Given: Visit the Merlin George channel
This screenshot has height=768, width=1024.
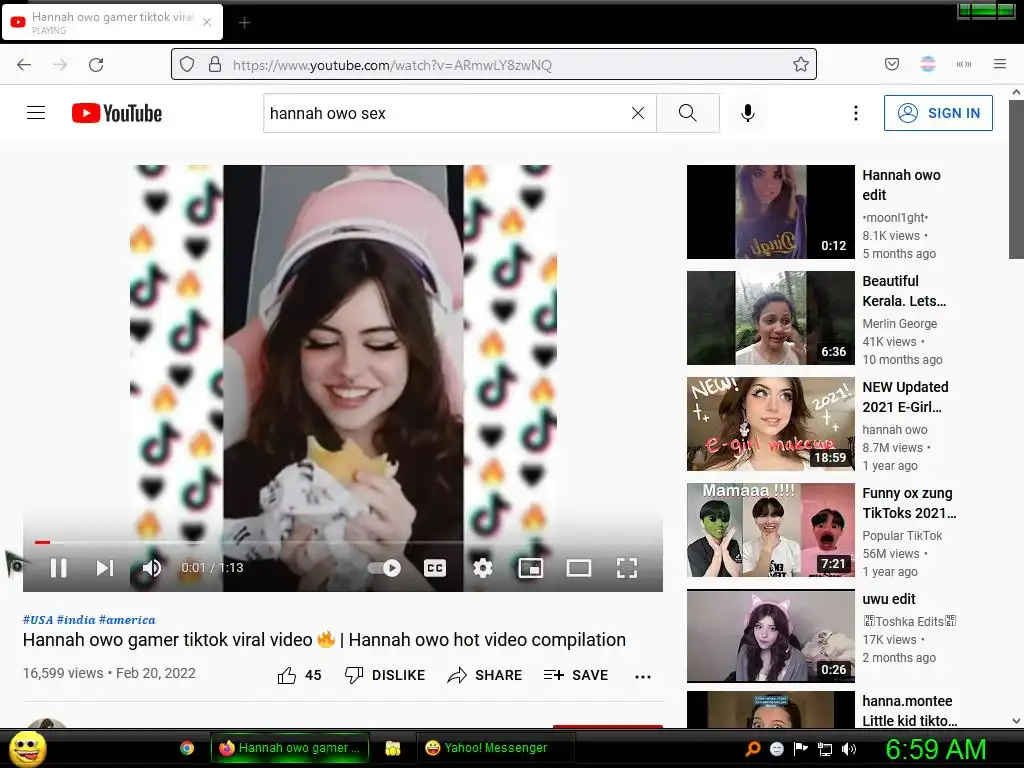Looking at the screenshot, I should [x=900, y=323].
